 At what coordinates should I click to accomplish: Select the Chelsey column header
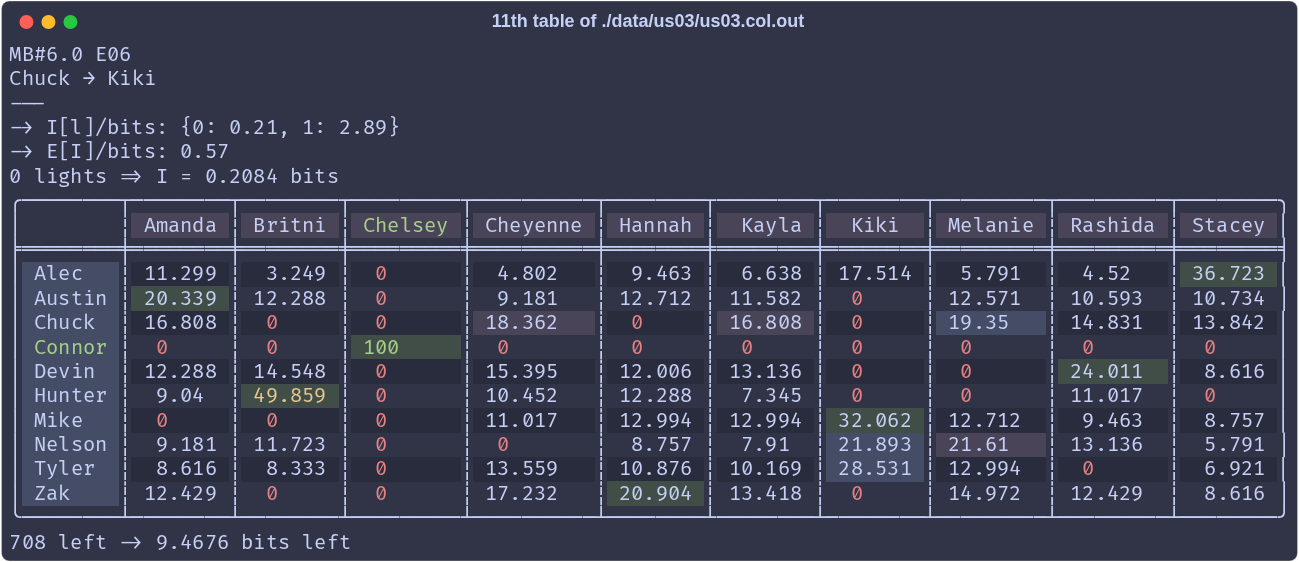(x=405, y=225)
